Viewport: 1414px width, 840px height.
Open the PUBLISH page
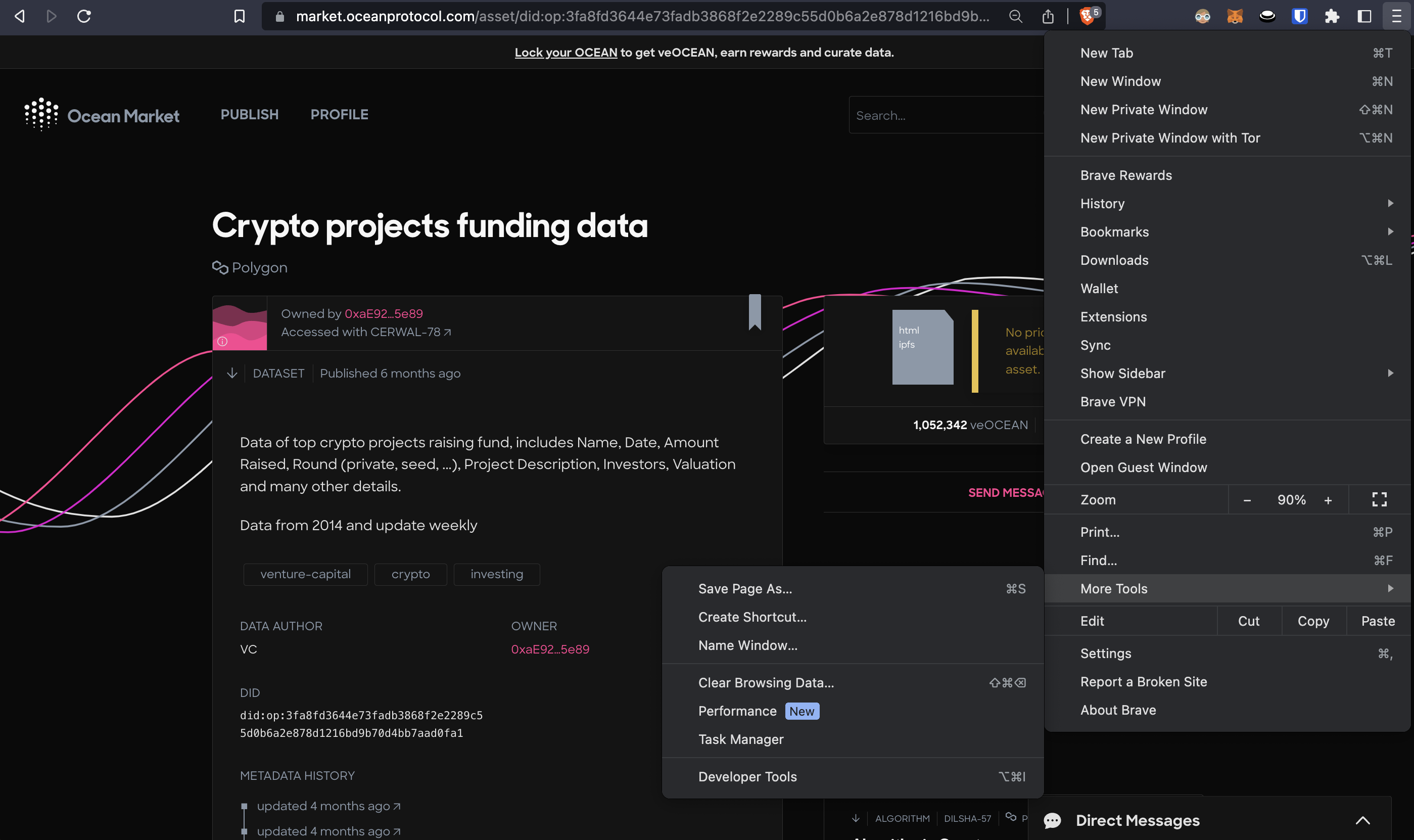(x=250, y=114)
